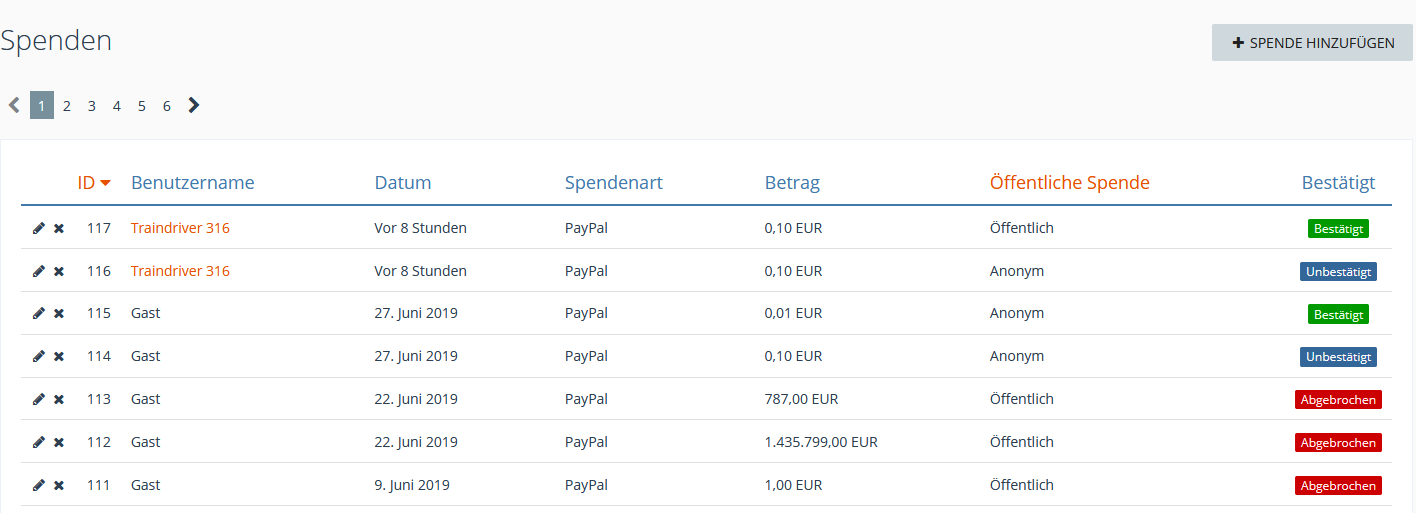Screen dimensions: 1416x513
Task: Click the Abgebrochen badge of donation 113
Action: pyautogui.click(x=1338, y=400)
